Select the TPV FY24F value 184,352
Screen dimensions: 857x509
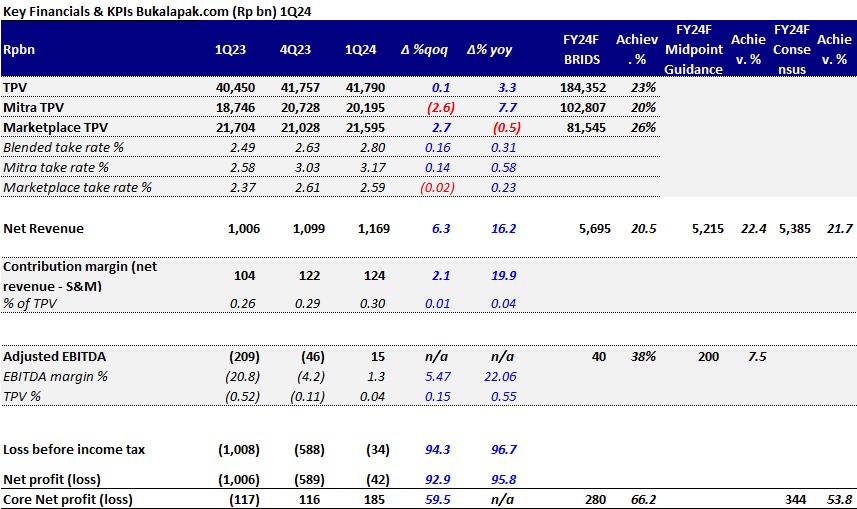[583, 87]
